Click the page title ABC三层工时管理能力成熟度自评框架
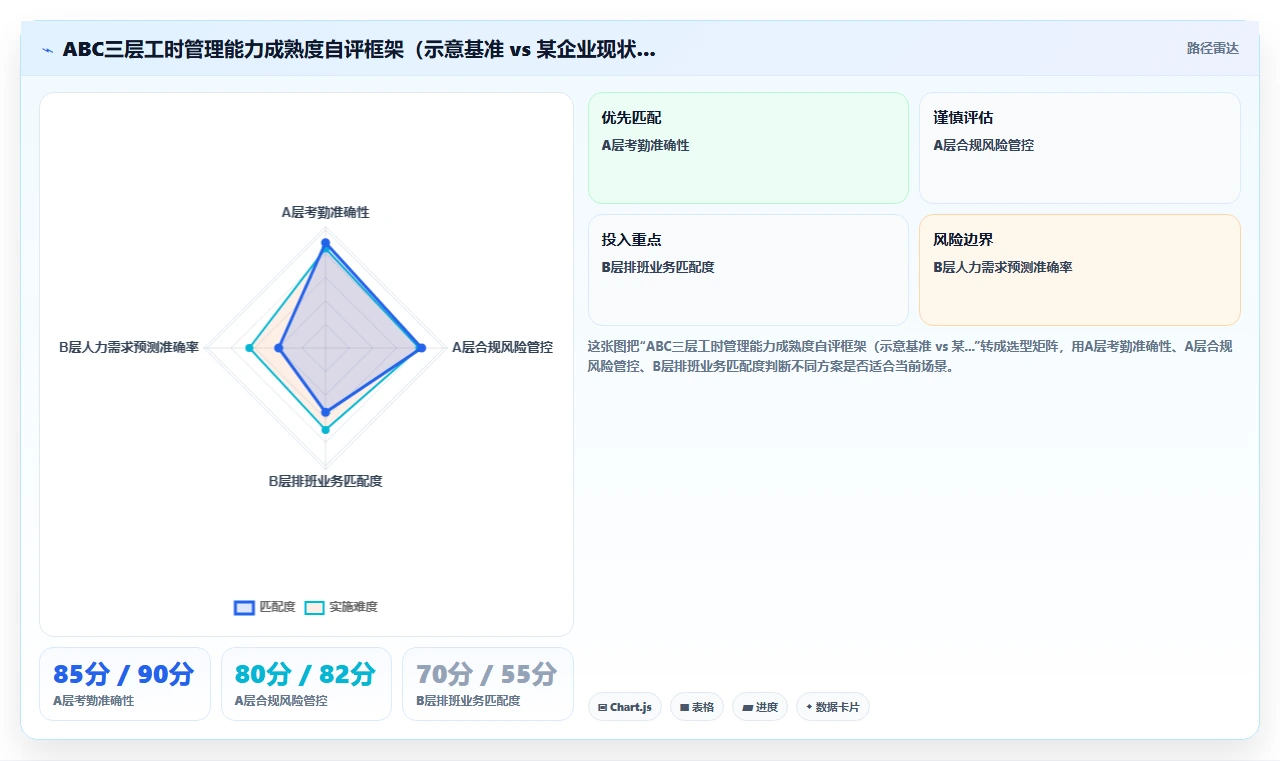This screenshot has height=761, width=1280. tap(359, 50)
